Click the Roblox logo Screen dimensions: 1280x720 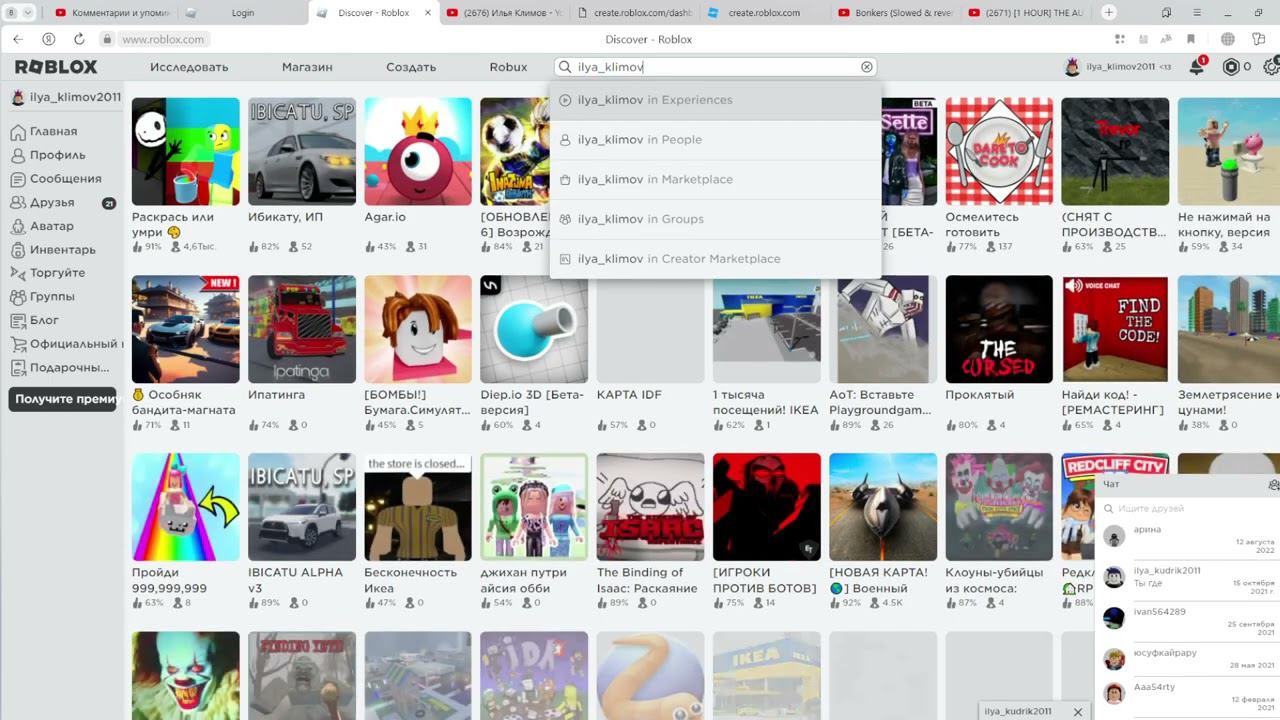tap(56, 67)
